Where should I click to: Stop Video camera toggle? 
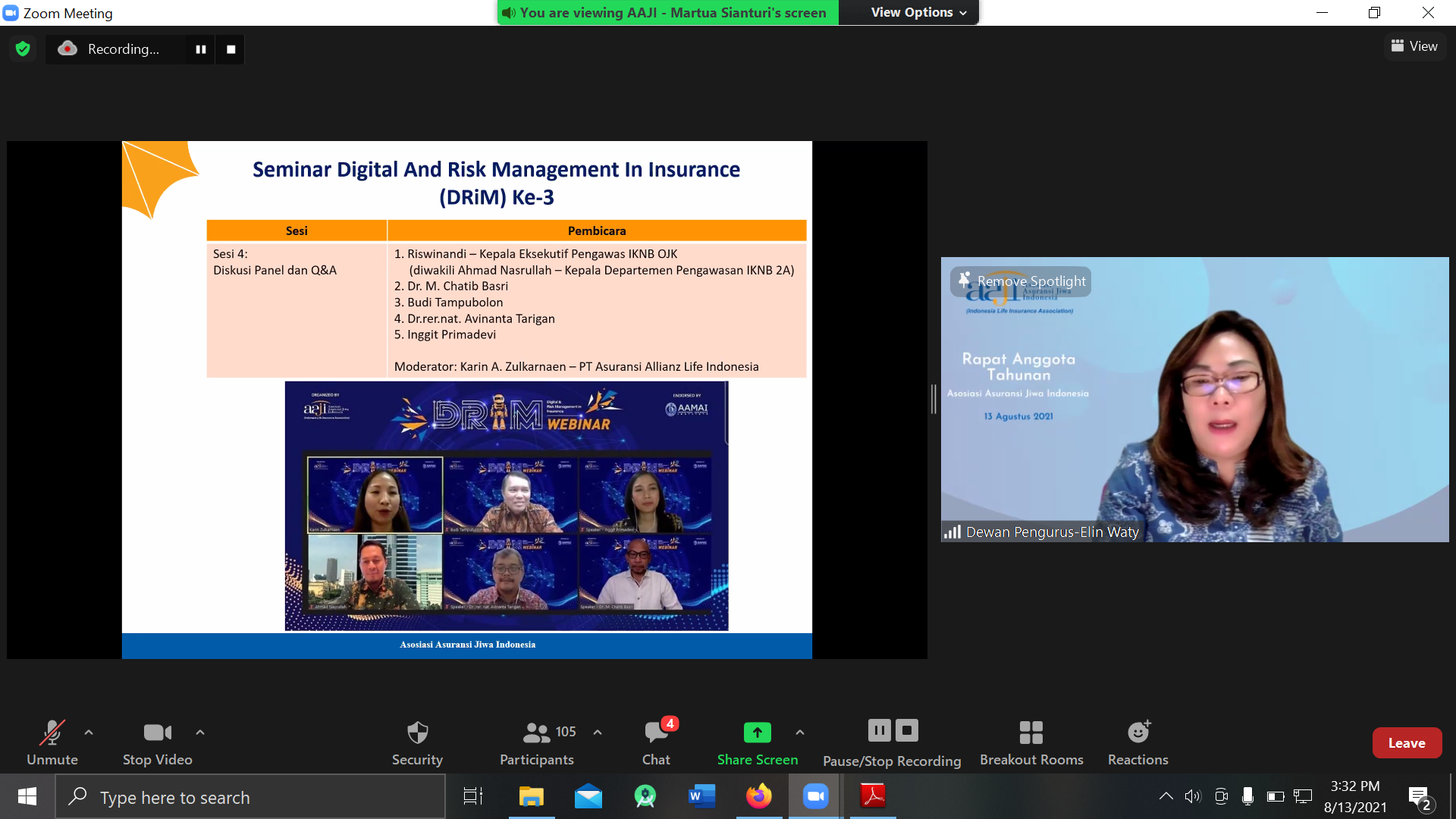[x=158, y=743]
